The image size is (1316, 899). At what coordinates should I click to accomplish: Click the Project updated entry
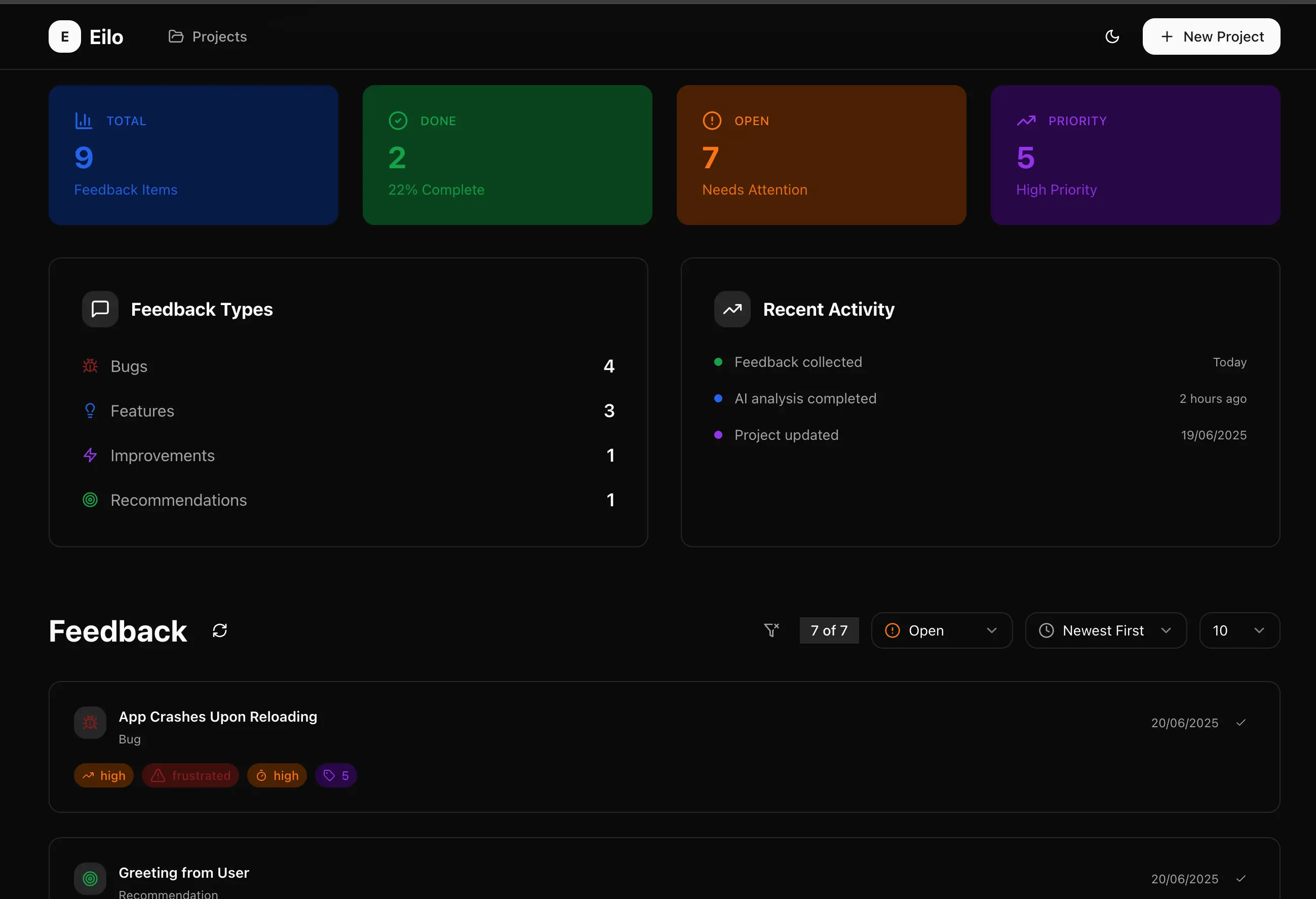tap(786, 435)
